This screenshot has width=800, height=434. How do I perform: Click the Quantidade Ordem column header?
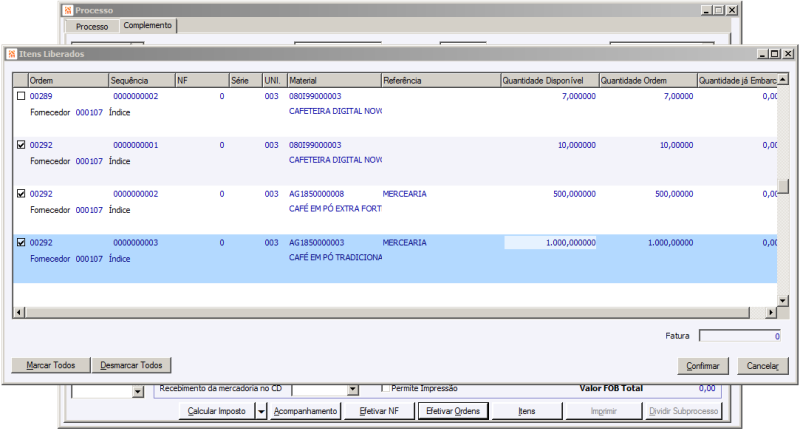(648, 80)
